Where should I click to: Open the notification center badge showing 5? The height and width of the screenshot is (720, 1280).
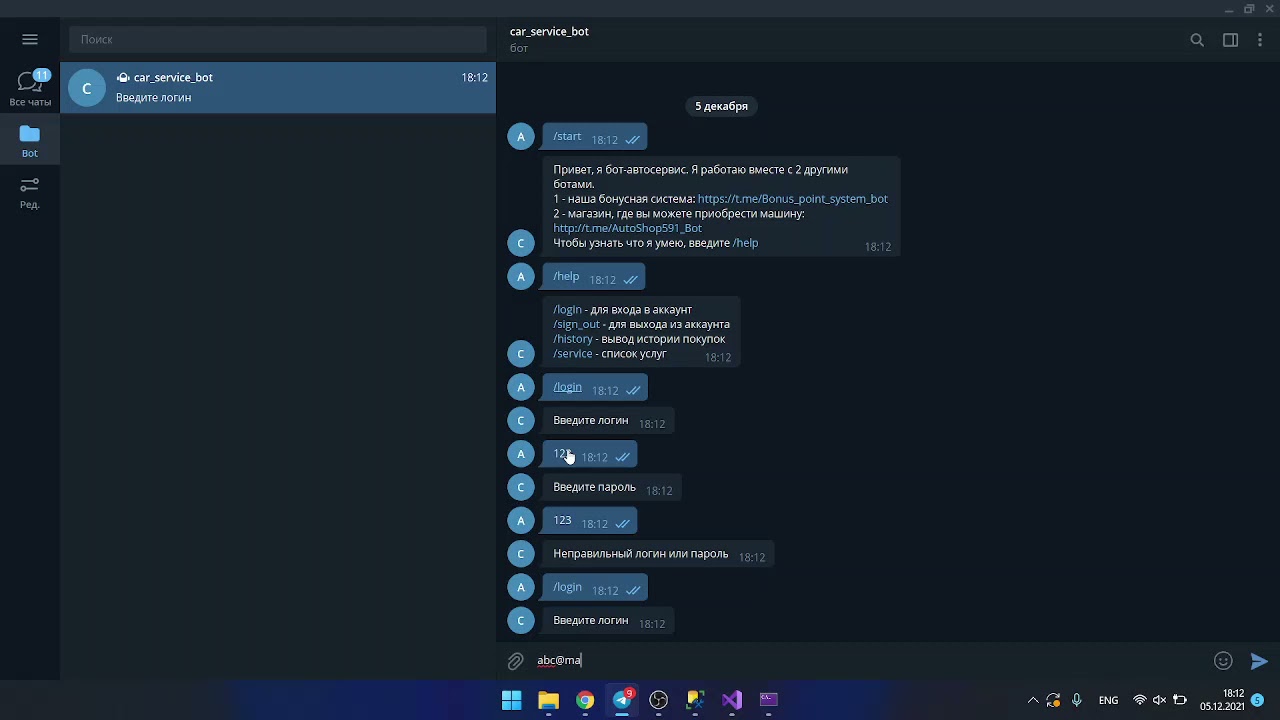1258,700
